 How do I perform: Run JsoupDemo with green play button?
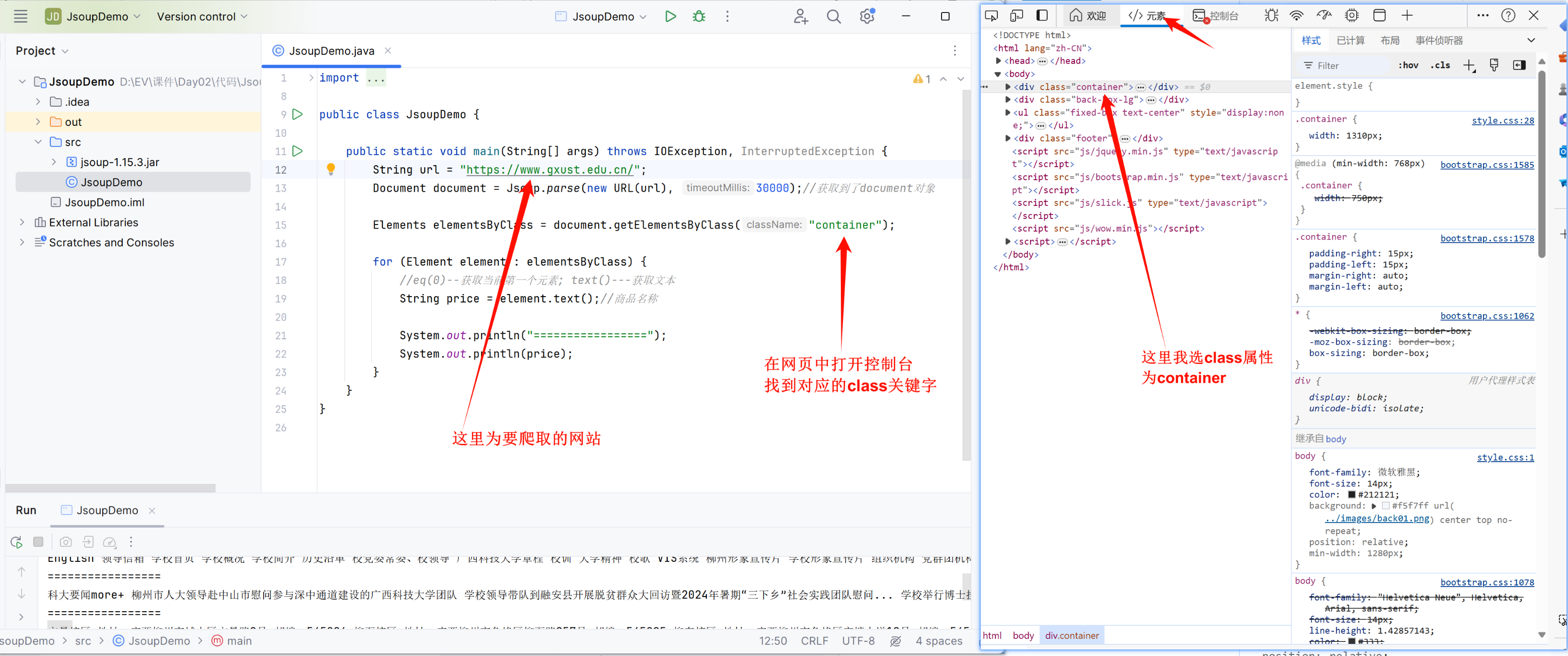click(670, 17)
